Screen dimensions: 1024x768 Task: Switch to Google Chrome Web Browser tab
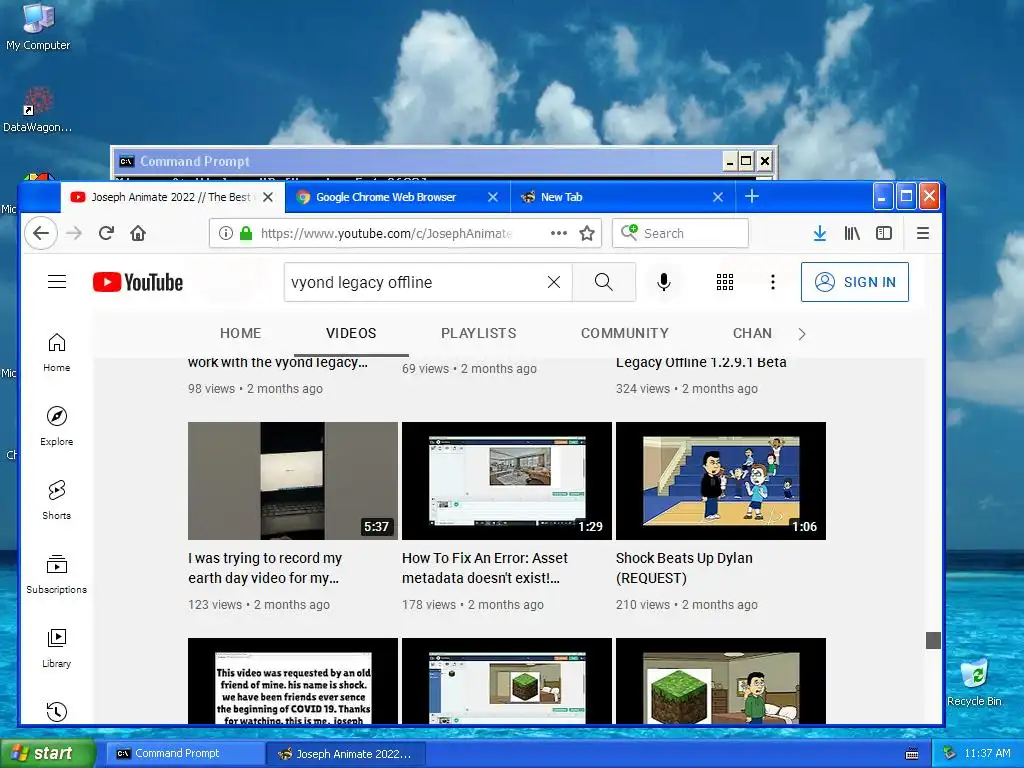click(386, 197)
